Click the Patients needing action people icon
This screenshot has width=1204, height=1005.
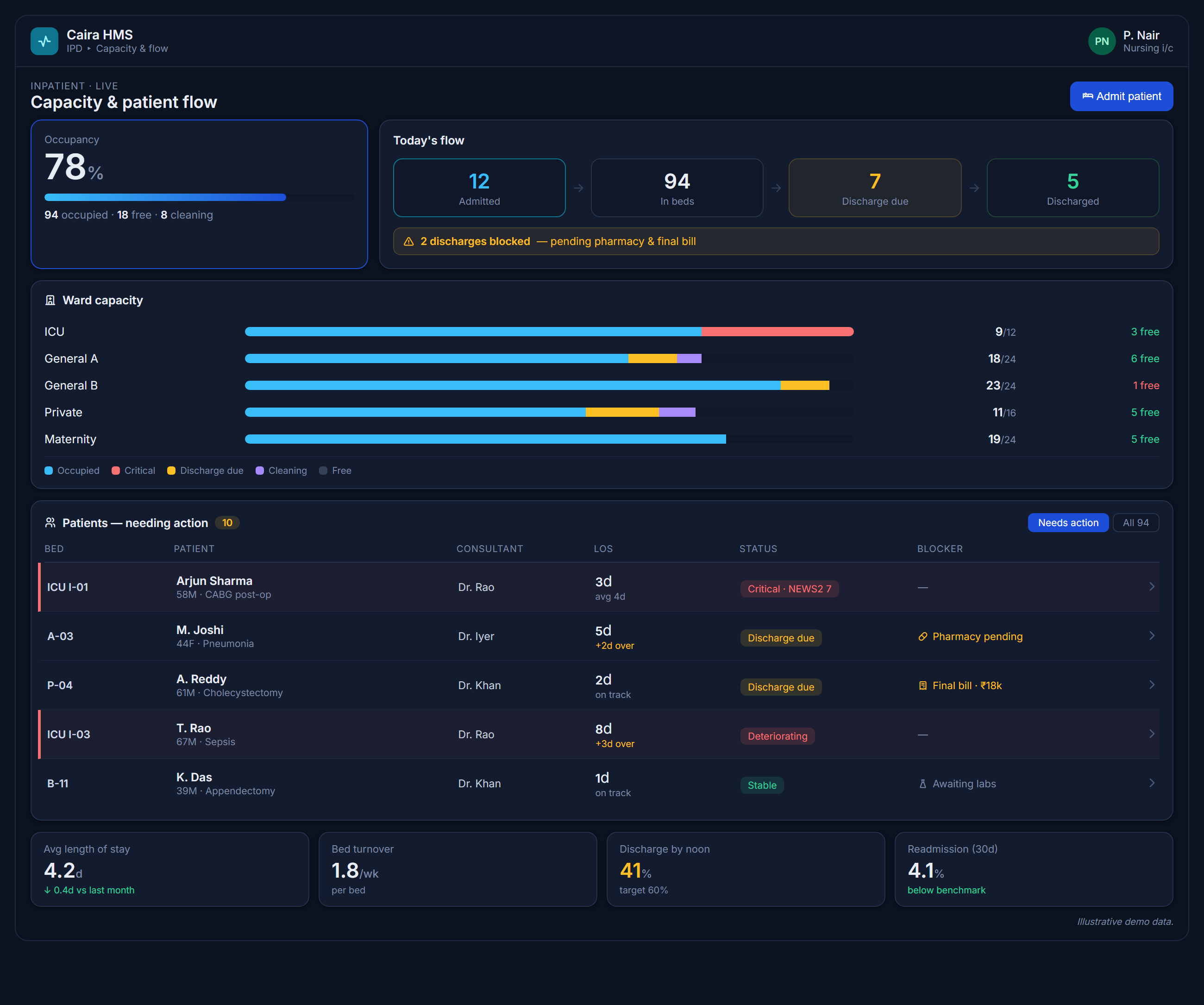[x=50, y=523]
